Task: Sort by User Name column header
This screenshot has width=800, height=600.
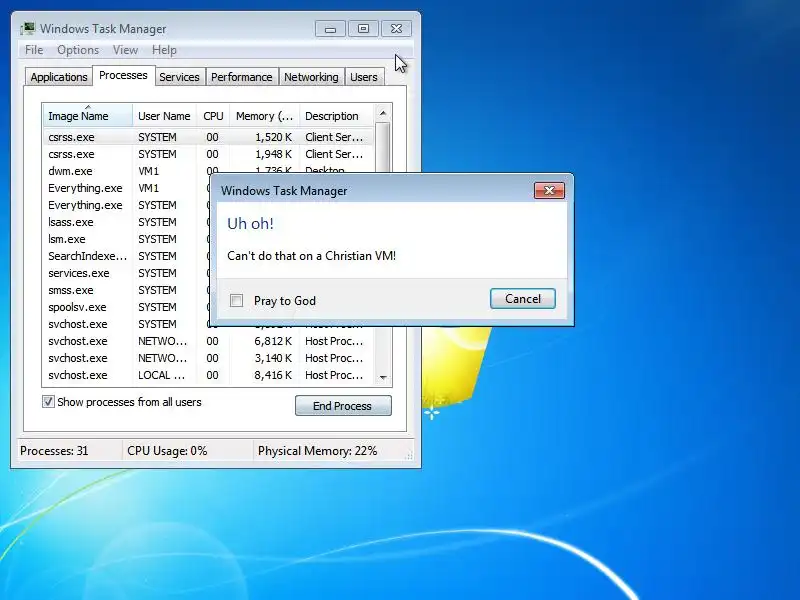Action: [164, 116]
